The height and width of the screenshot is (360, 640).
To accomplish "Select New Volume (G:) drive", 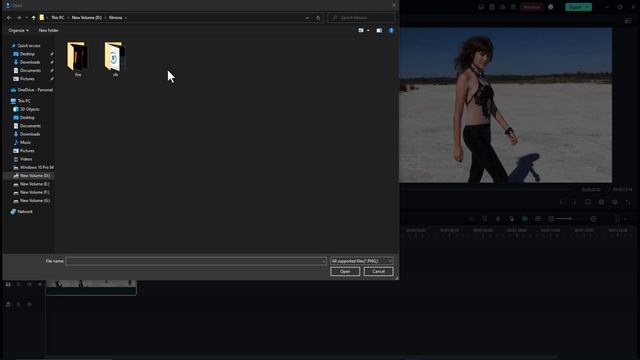I will coord(35,201).
